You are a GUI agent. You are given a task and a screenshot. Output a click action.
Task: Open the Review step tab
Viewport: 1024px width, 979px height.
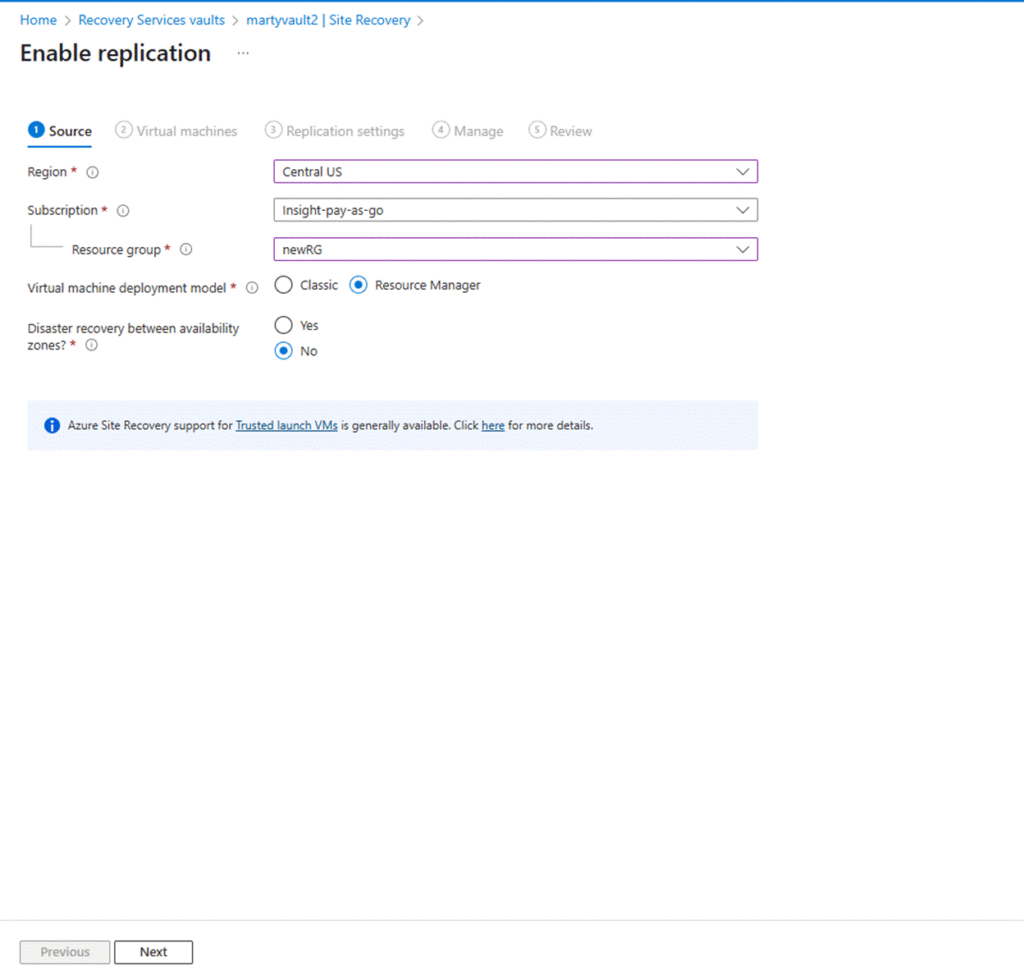click(x=561, y=131)
